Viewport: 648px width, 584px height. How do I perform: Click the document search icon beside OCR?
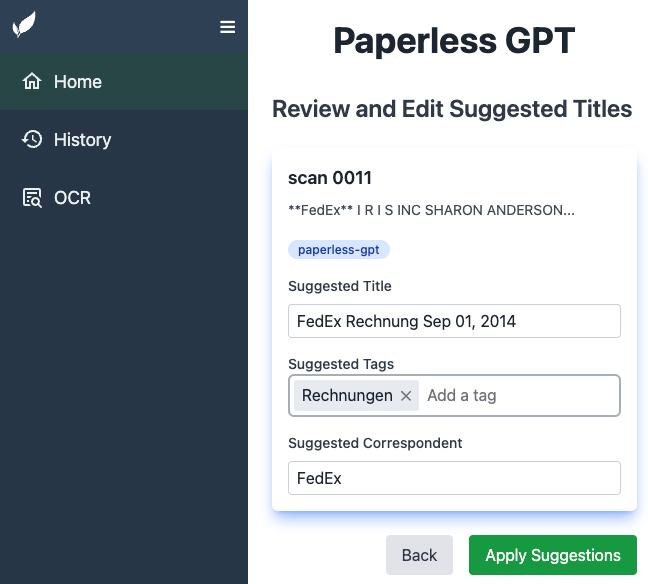(x=32, y=198)
